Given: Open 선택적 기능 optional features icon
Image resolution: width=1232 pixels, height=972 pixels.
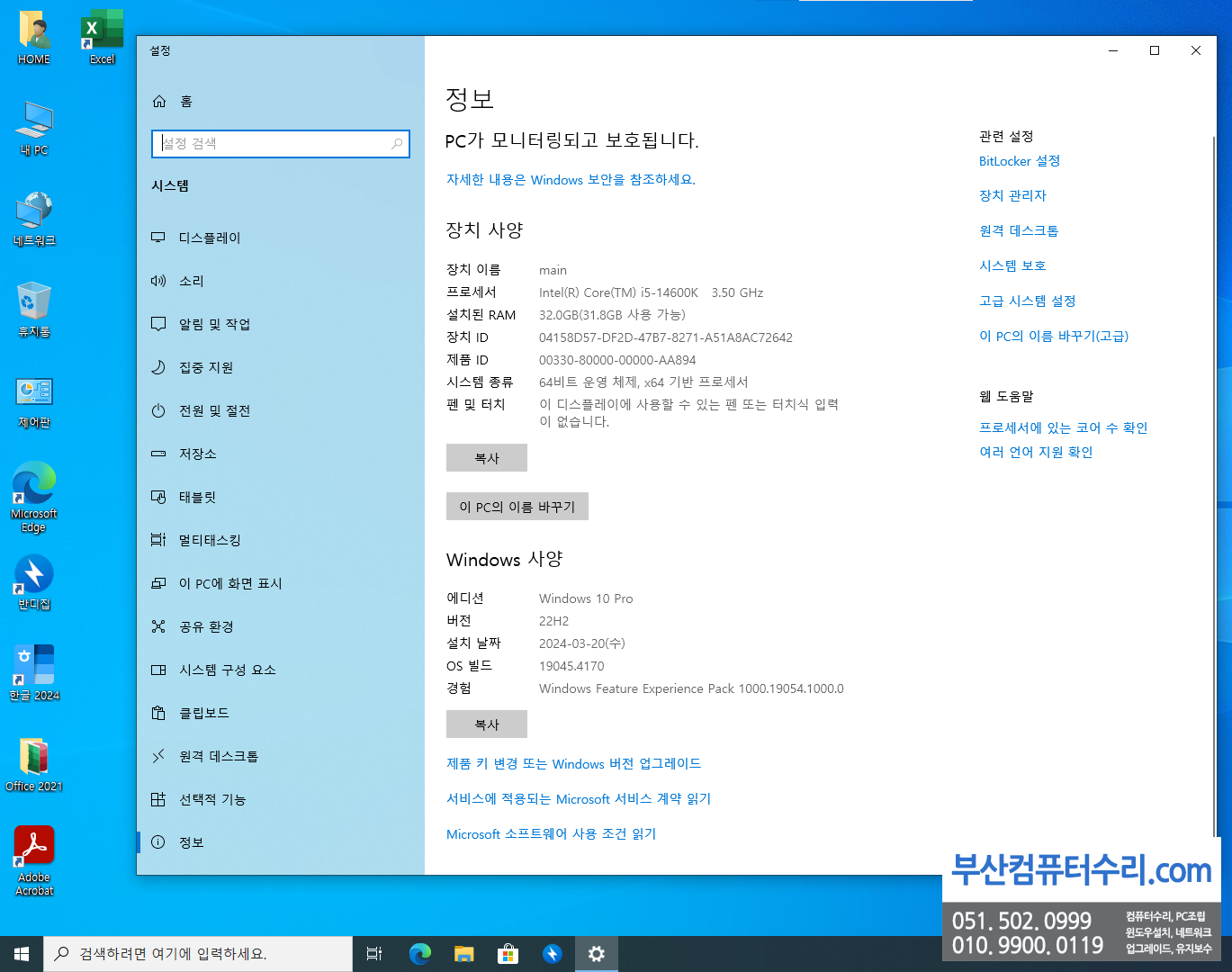Looking at the screenshot, I should [158, 799].
